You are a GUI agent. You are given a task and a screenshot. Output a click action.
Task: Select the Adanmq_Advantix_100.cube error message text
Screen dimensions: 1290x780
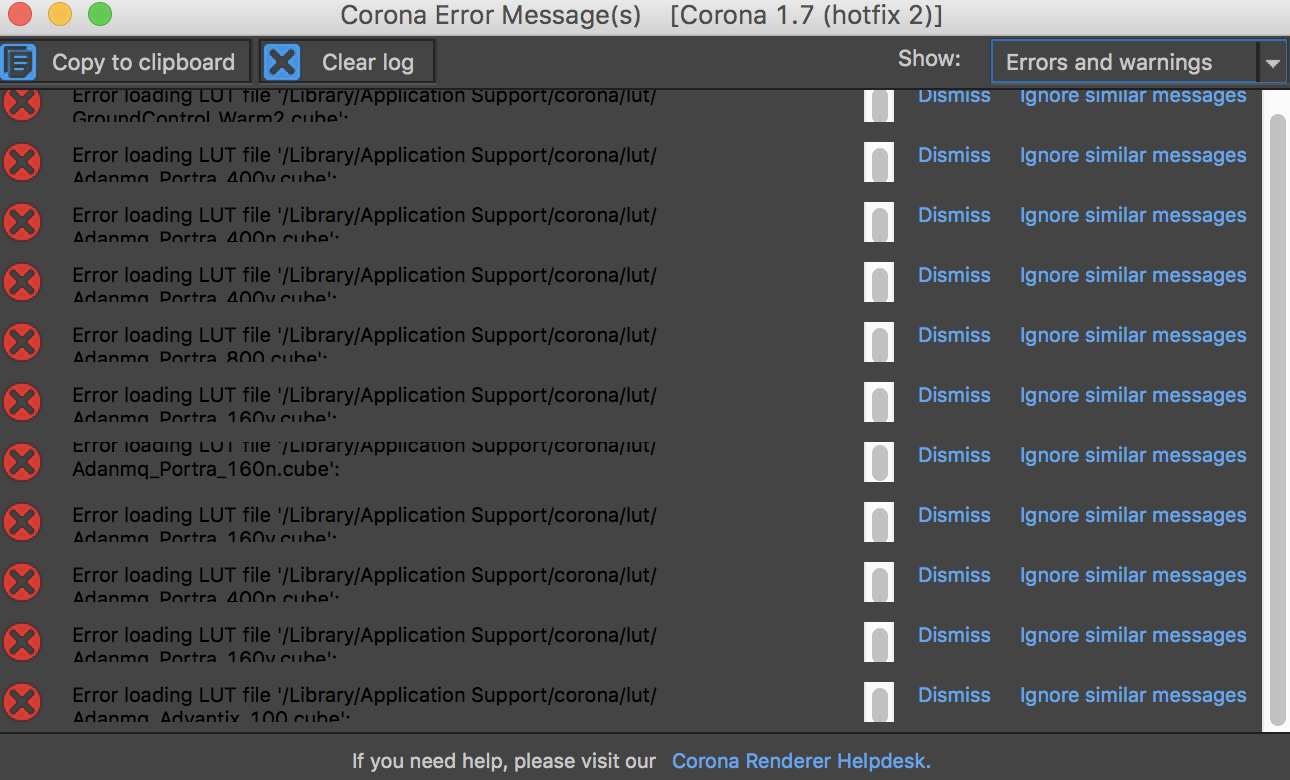click(x=365, y=705)
